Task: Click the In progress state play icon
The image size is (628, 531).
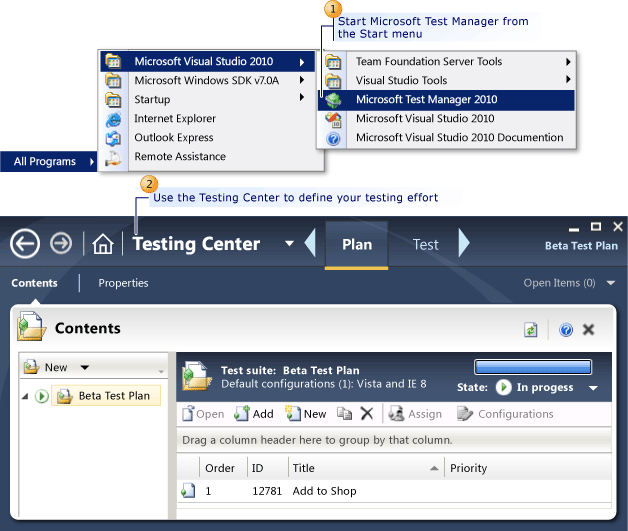Action: (503, 387)
